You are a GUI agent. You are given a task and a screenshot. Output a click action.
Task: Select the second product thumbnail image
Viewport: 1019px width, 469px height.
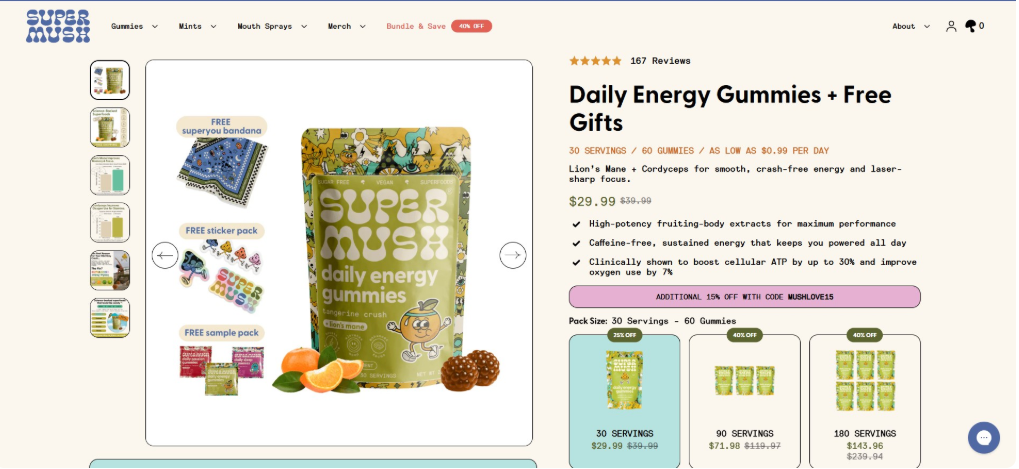click(x=110, y=127)
